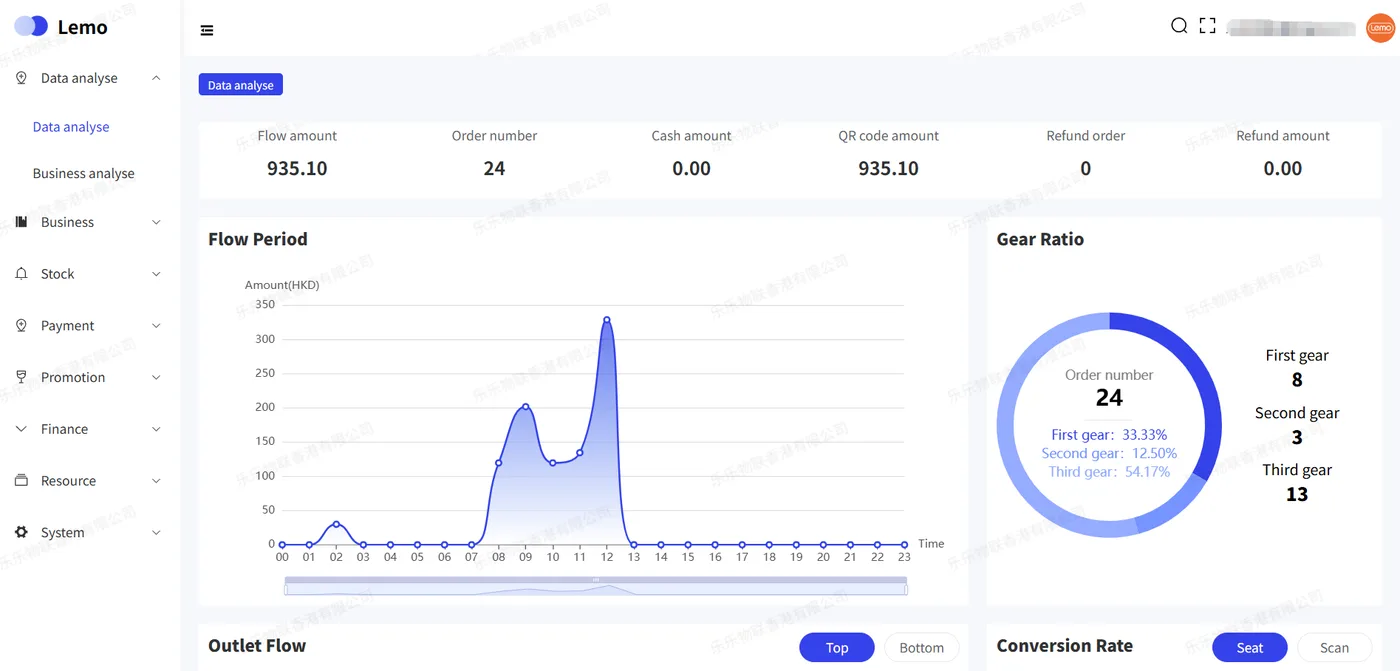Expand the Finance menu chevron
Image resolution: width=1400 pixels, height=671 pixels.
tap(156, 429)
